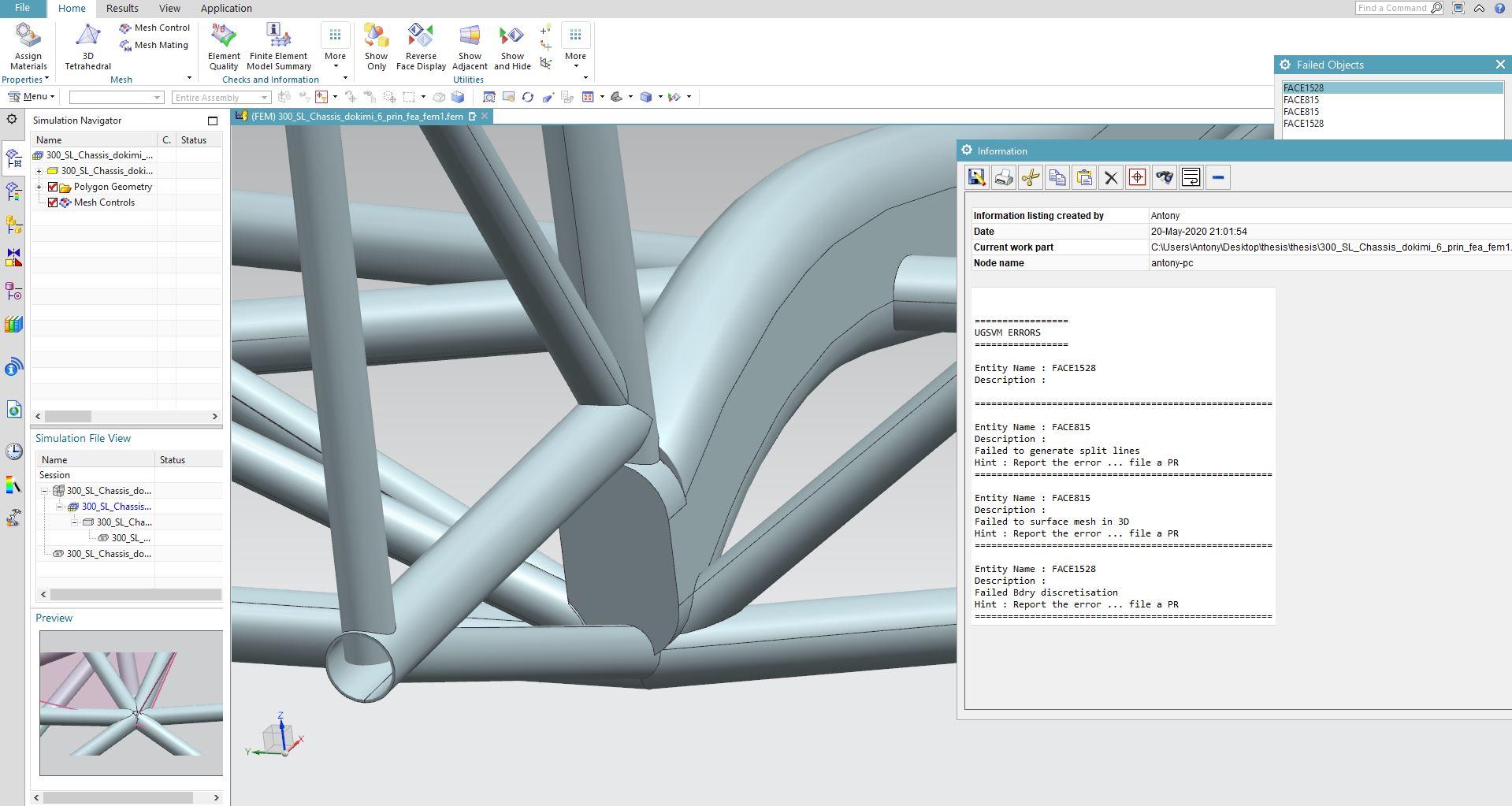Expand the 300_SL_Chassis_doki folder node
This screenshot has width=1512, height=806.
39,171
